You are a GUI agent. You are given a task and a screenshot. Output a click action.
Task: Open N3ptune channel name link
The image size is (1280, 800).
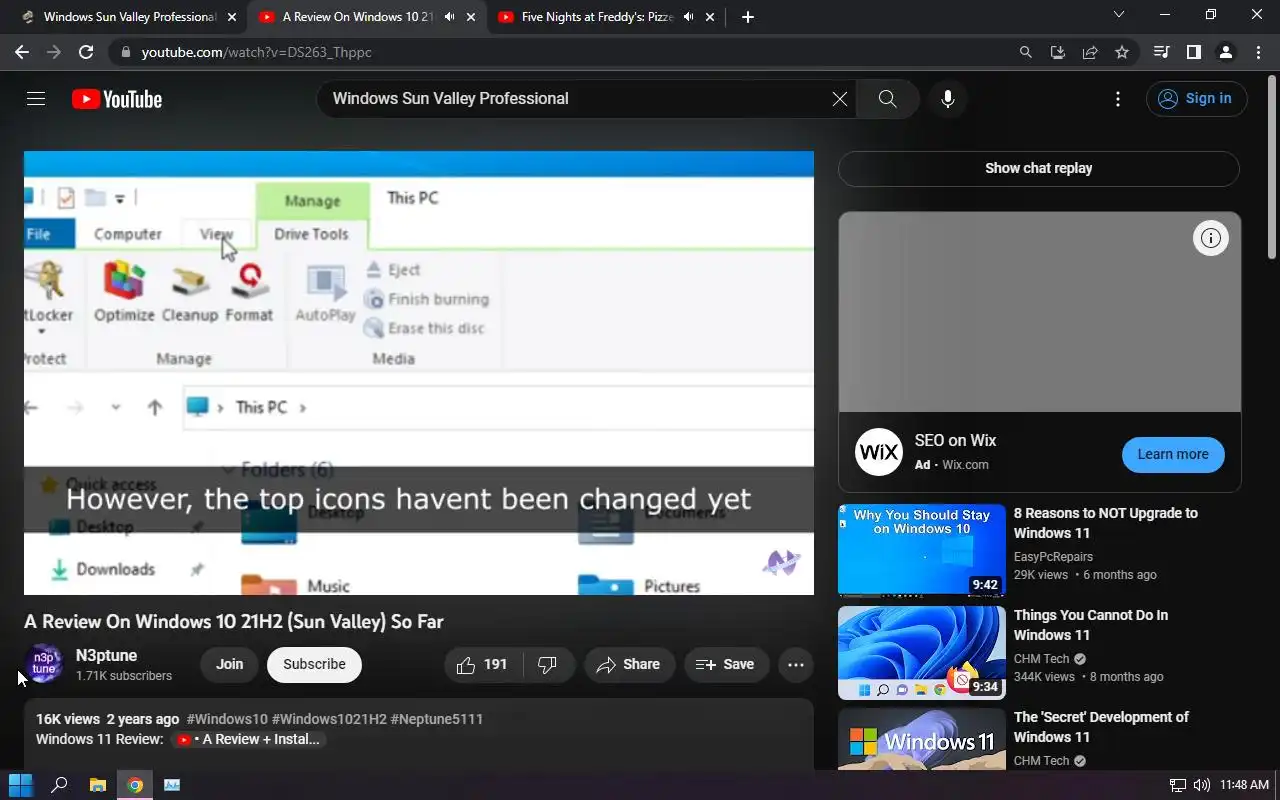[x=106, y=655]
